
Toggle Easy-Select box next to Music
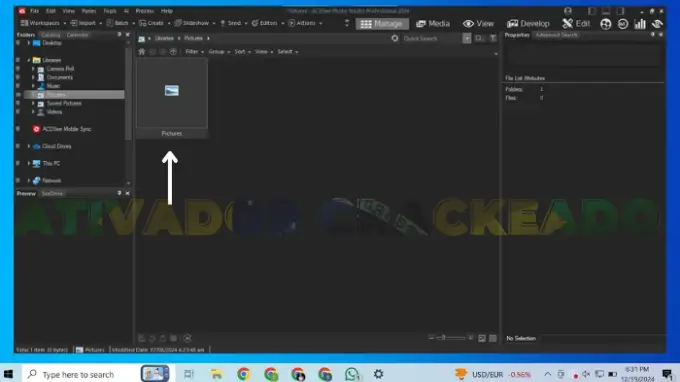tap(18, 86)
